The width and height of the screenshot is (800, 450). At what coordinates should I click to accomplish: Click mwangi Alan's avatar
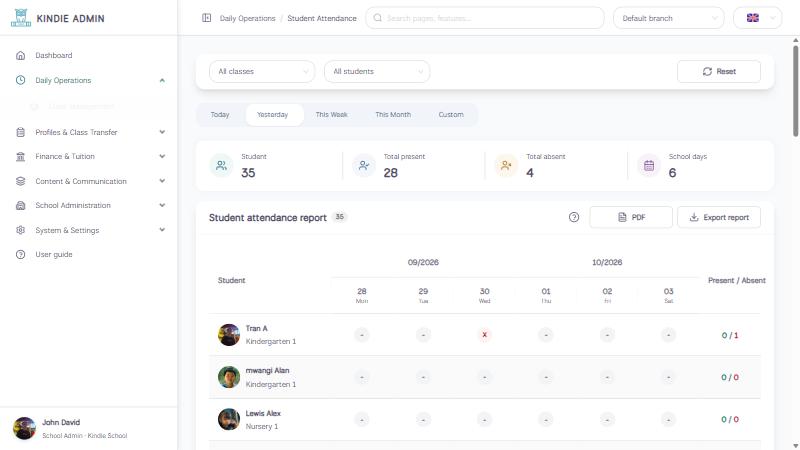point(229,377)
